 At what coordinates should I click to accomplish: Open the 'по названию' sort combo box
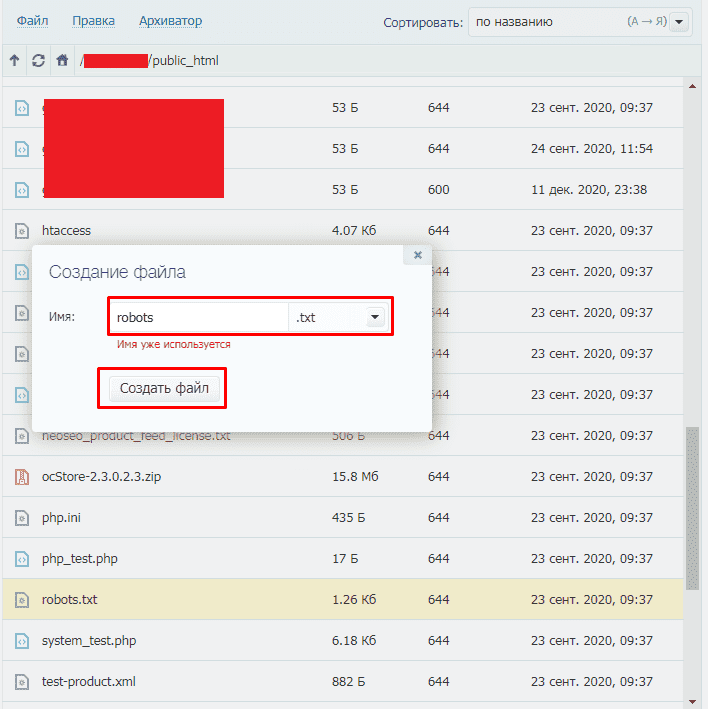pyautogui.click(x=580, y=22)
